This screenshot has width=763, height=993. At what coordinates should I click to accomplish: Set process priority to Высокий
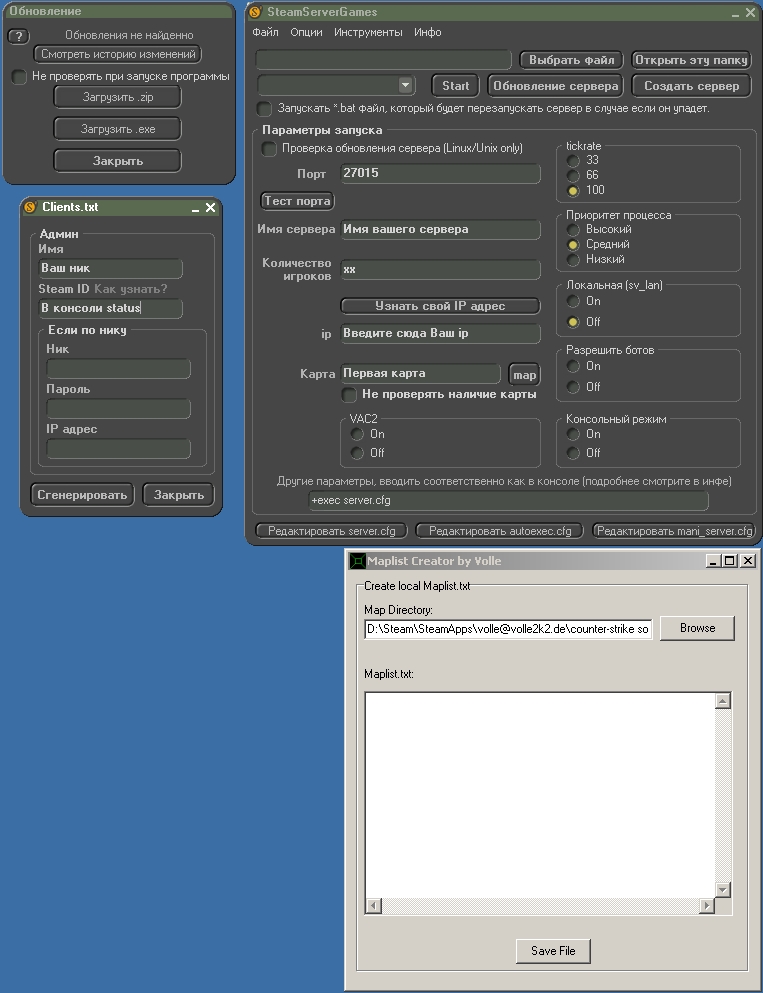tap(573, 229)
